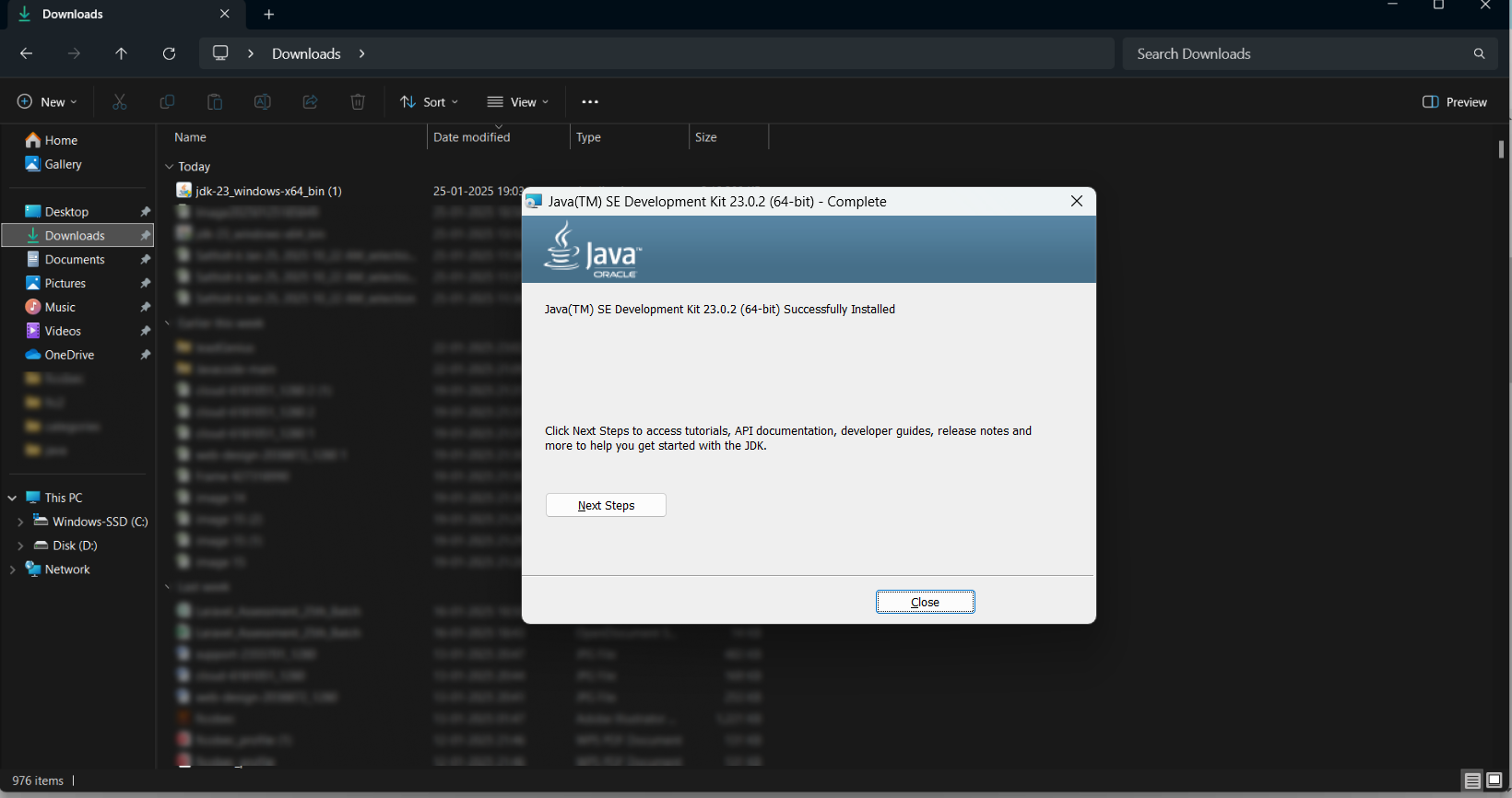Screen dimensions: 1512x798
Task: Open Gallery in navigation pane
Action: (x=63, y=164)
